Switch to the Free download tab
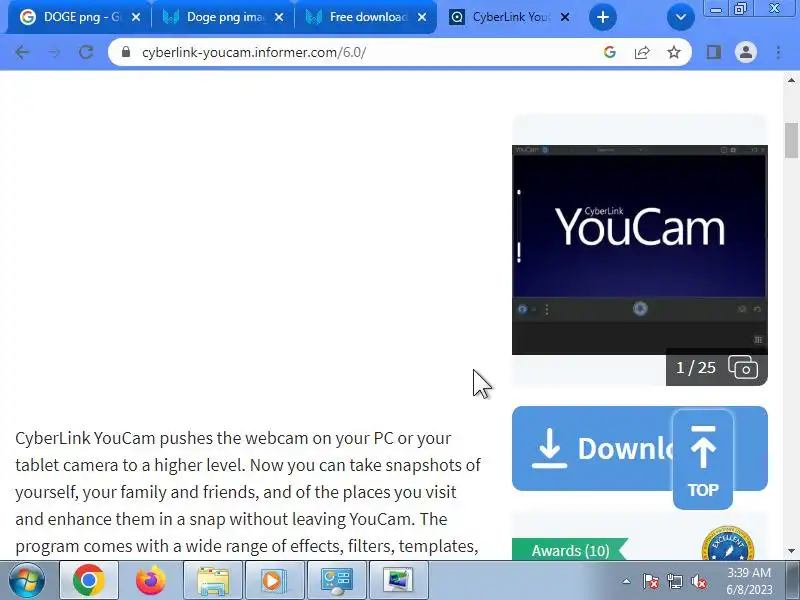 click(366, 17)
